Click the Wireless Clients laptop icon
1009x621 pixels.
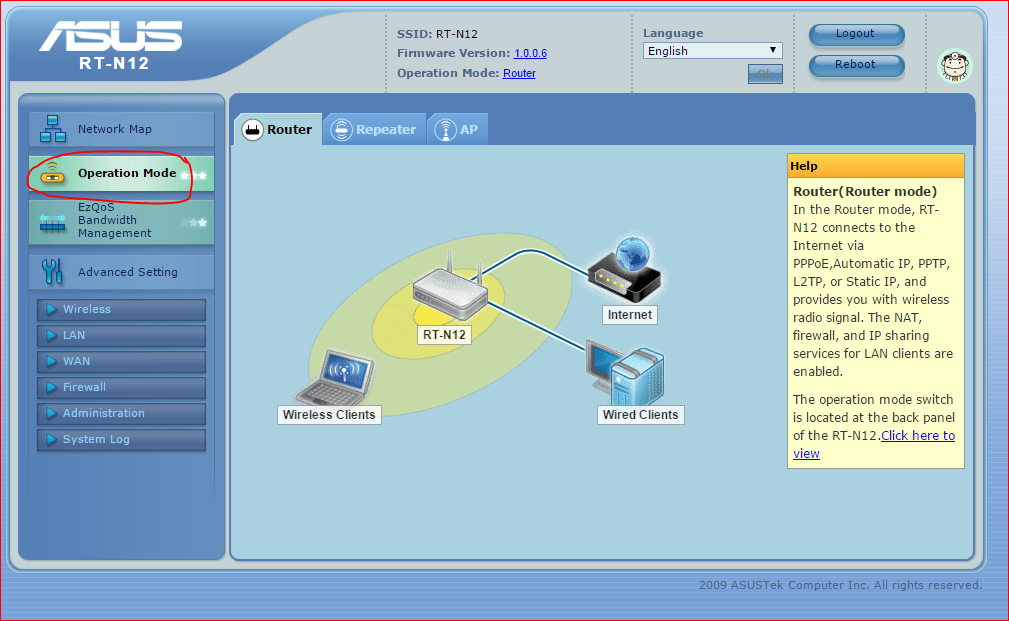click(x=336, y=376)
